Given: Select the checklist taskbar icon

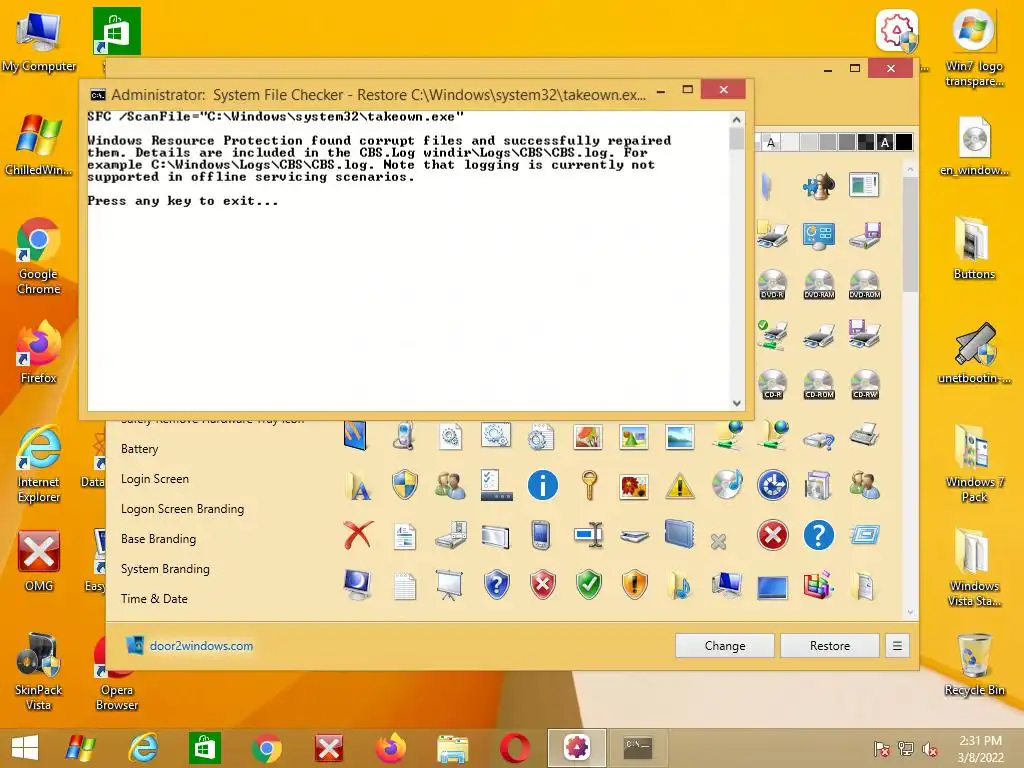Looking at the screenshot, I should click(496, 485).
